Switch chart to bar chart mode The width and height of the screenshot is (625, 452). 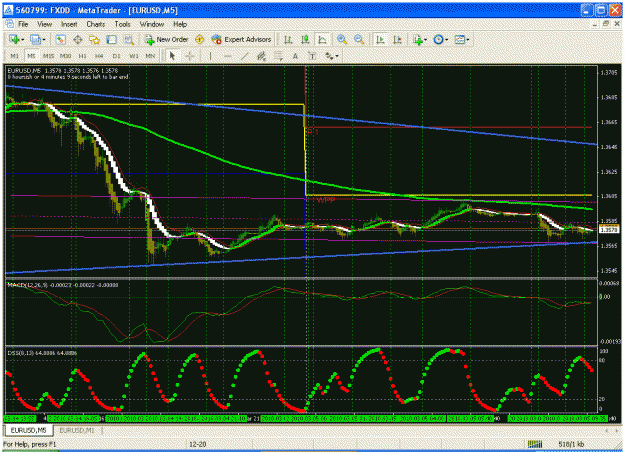pyautogui.click(x=288, y=39)
